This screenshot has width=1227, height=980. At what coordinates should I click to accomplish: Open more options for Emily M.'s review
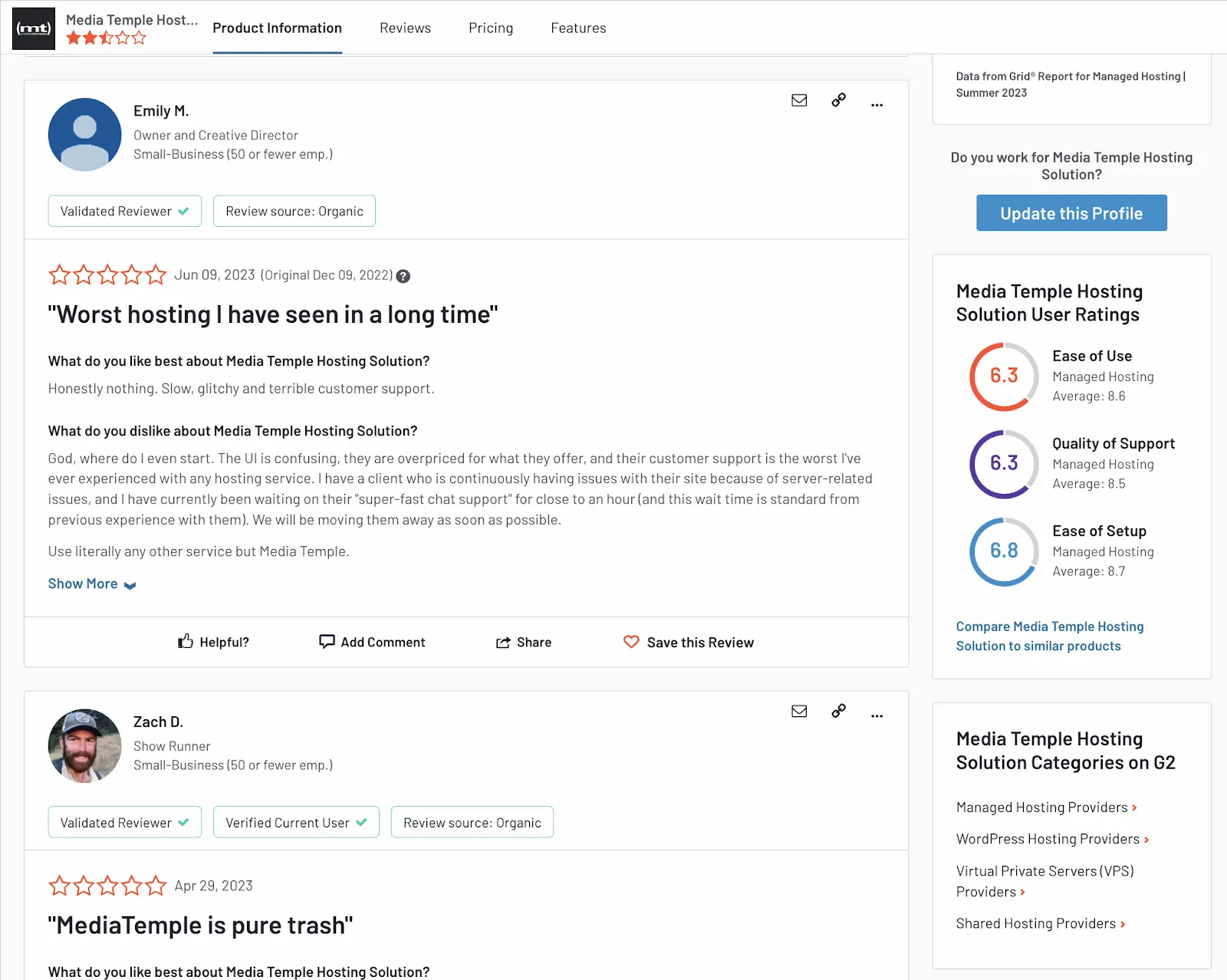tap(877, 105)
